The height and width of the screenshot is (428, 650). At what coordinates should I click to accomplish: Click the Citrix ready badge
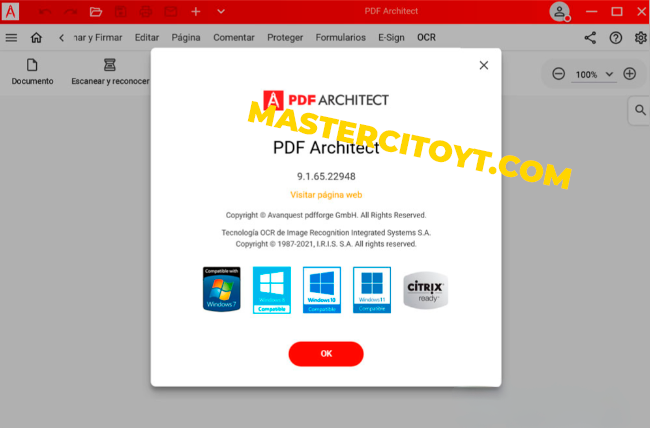coord(426,290)
